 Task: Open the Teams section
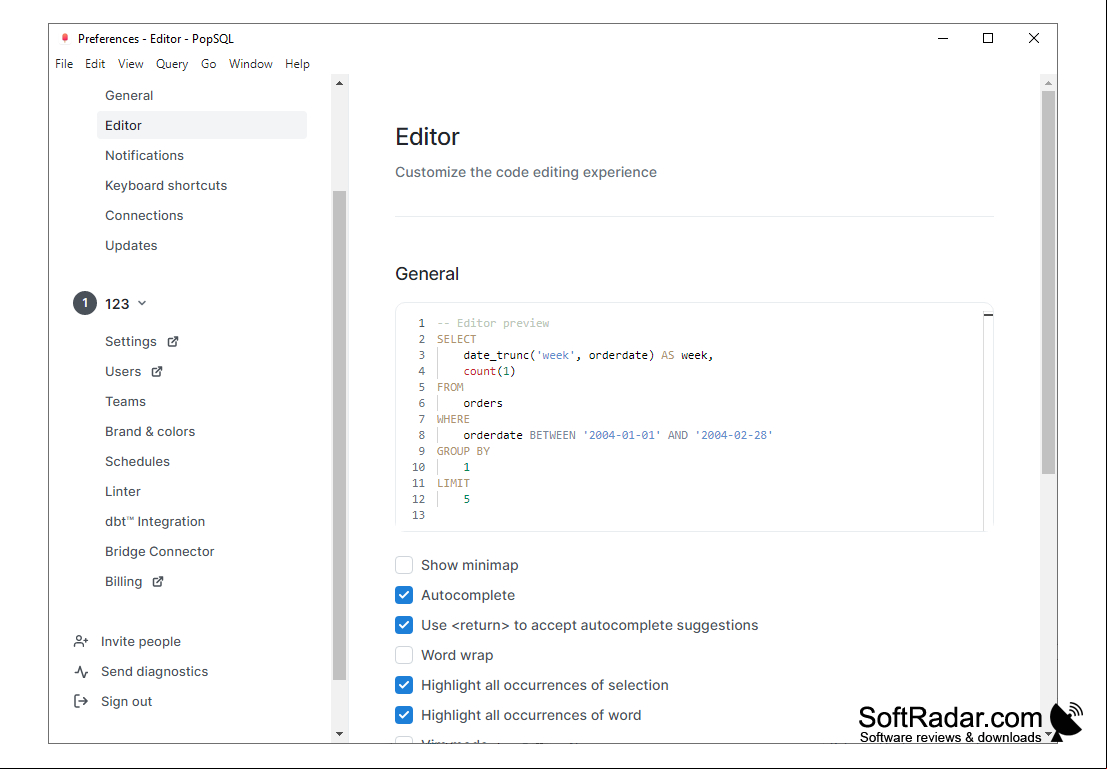click(125, 402)
